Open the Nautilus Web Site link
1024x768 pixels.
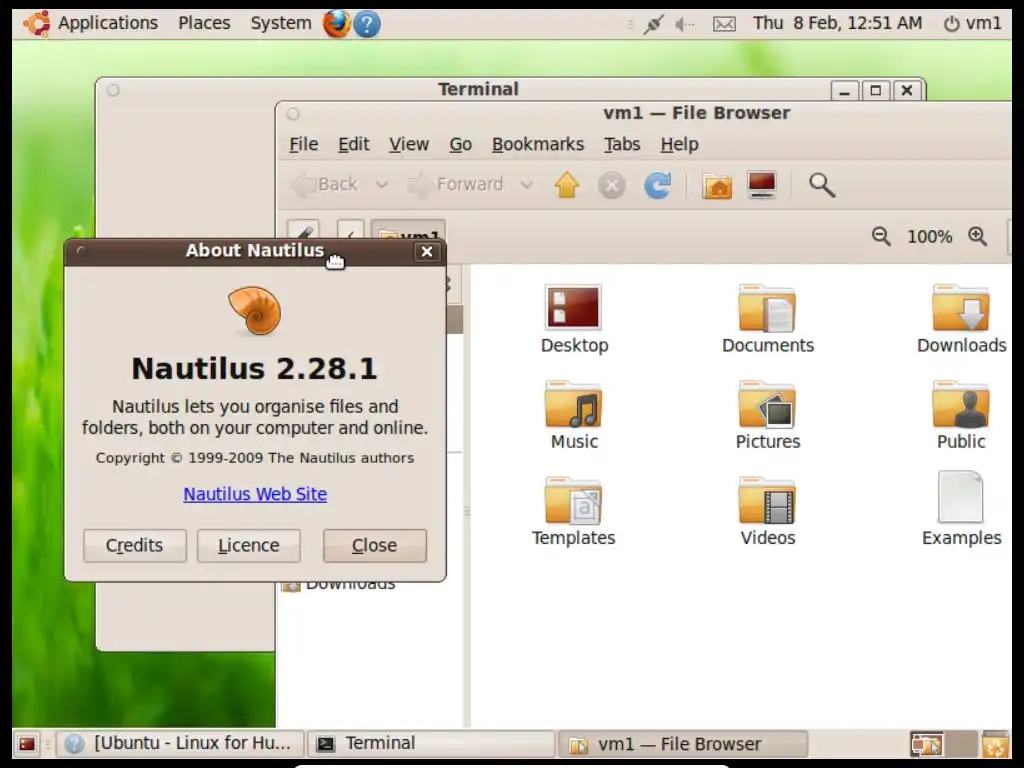tap(255, 494)
